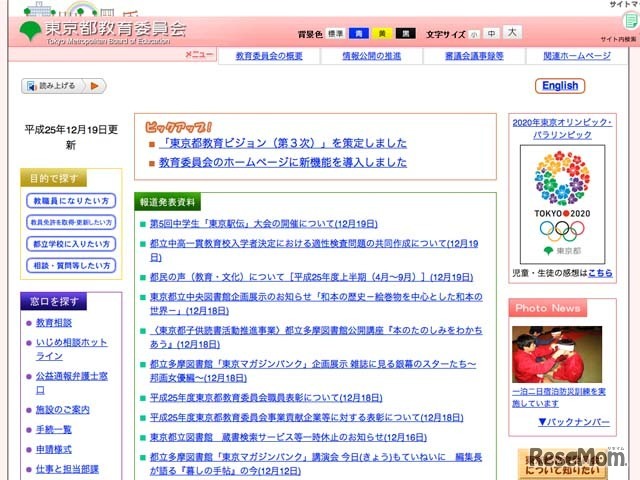Viewport: 640px width, 480px height.
Task: Open いじめ相談ホットライン sidebar link
Action: (x=71, y=349)
